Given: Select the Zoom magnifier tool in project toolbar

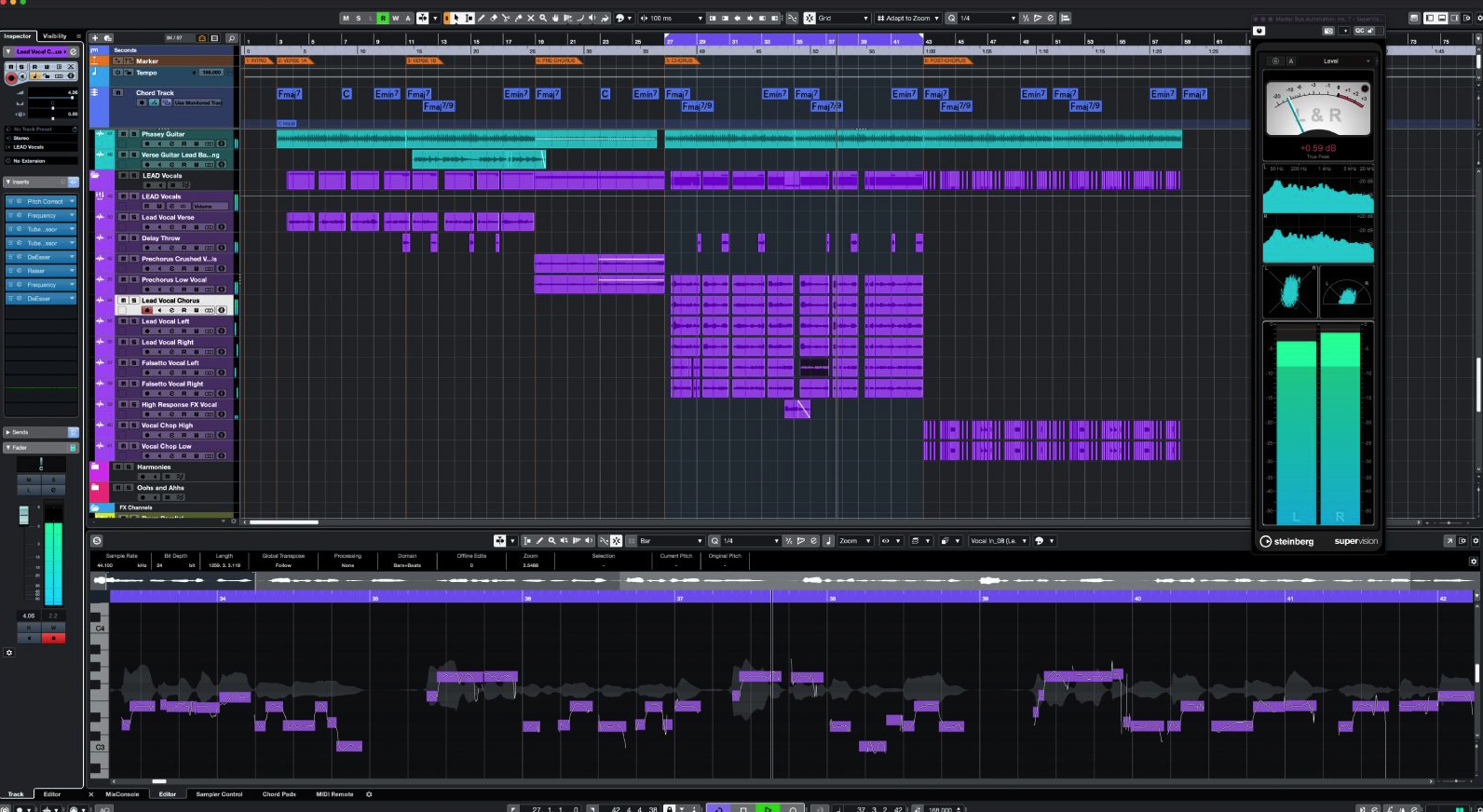Looking at the screenshot, I should pyautogui.click(x=542, y=18).
